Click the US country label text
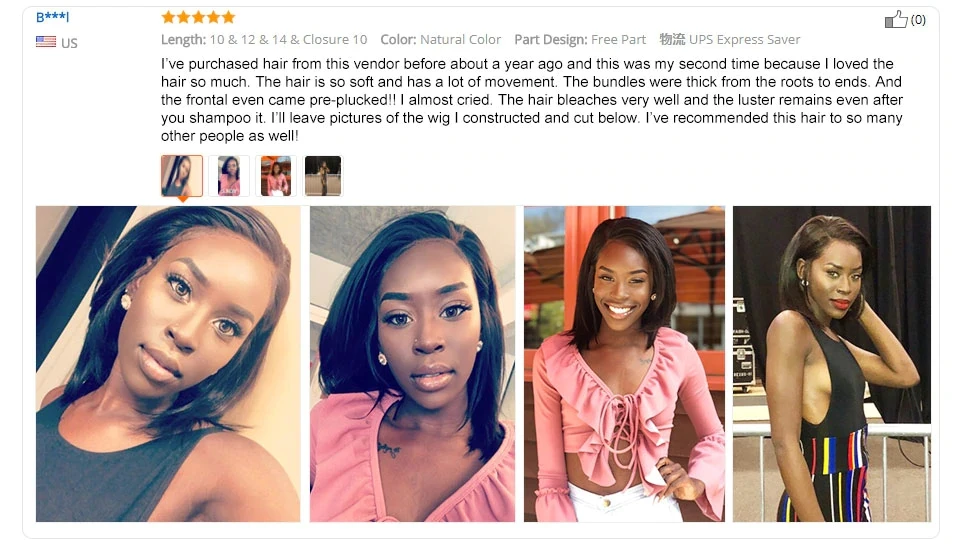The width and height of the screenshot is (960, 548). click(x=69, y=43)
